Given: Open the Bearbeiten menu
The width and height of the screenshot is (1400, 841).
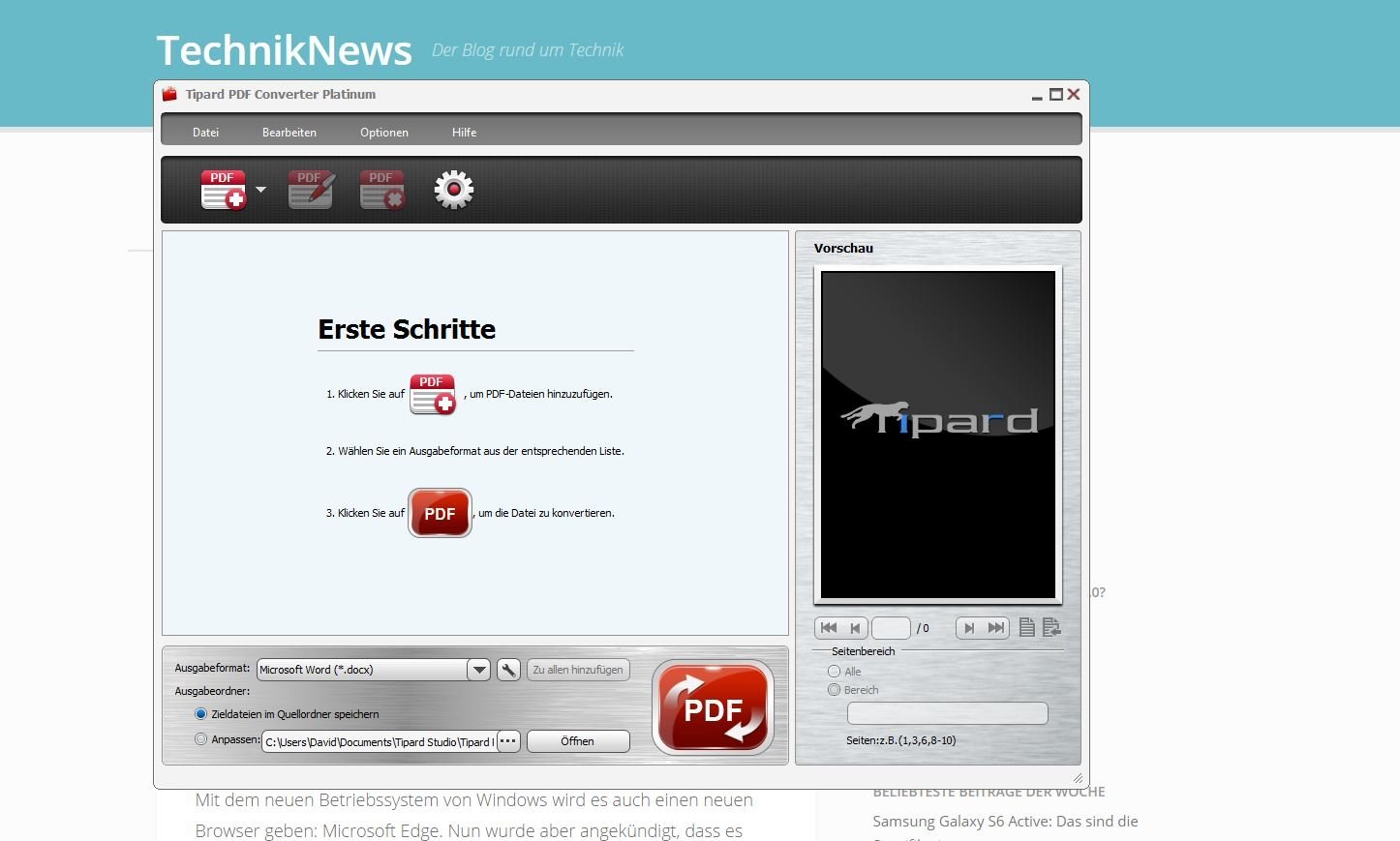Looking at the screenshot, I should click(x=289, y=133).
